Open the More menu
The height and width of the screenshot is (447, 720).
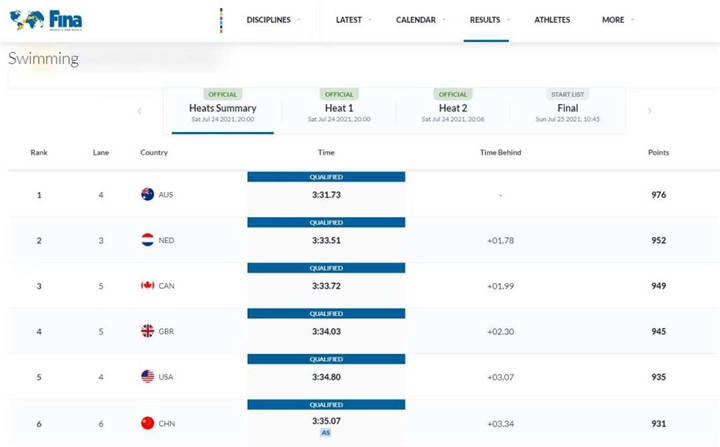613,20
